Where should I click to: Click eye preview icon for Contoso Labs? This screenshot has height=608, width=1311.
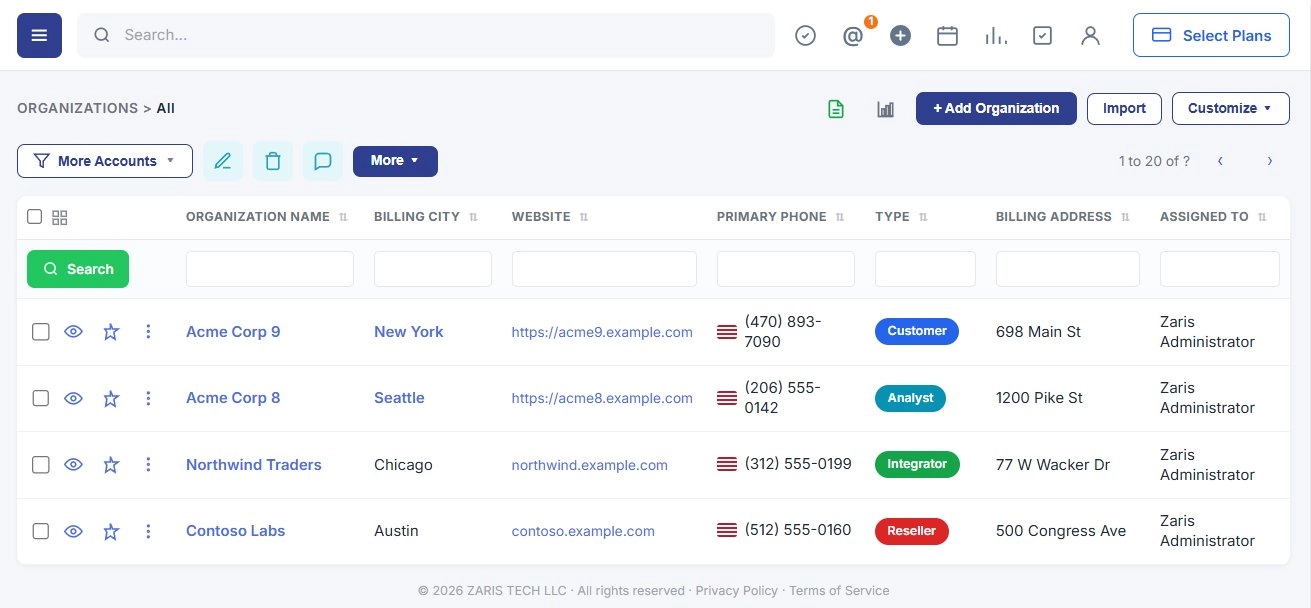[x=73, y=531]
